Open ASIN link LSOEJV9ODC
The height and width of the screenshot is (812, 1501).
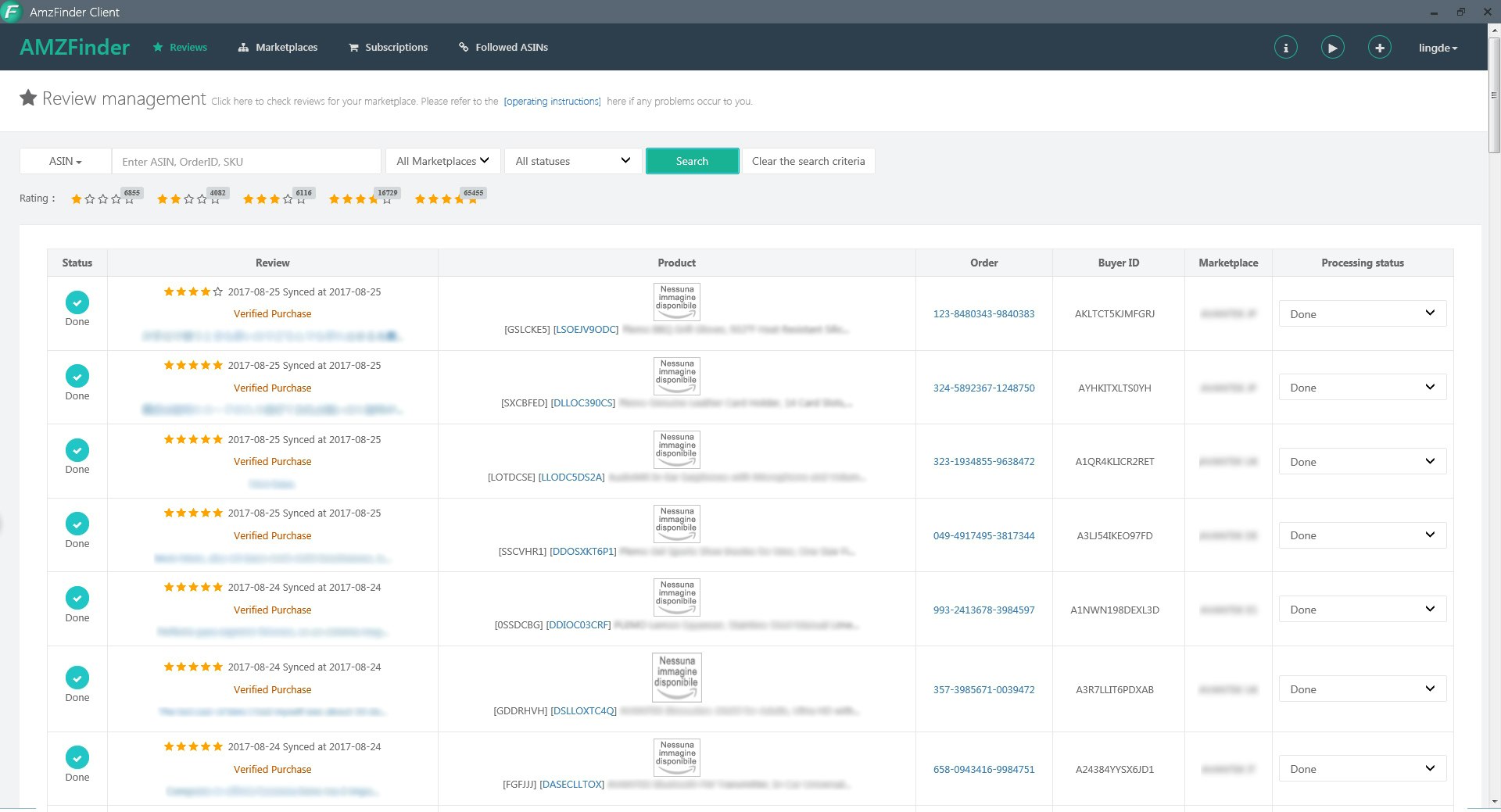coord(586,329)
